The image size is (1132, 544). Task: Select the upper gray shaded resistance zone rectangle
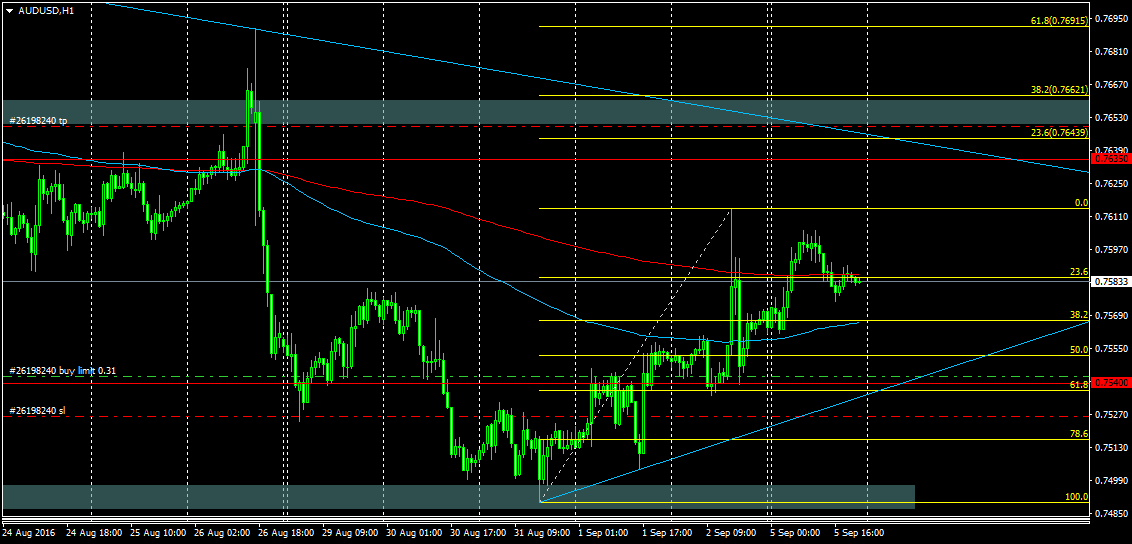546,112
